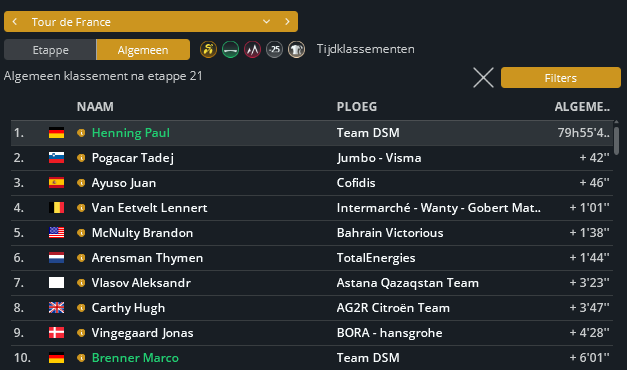This screenshot has height=370, width=627.
Task: Go to the previous race with left arrow
Action: (15, 22)
